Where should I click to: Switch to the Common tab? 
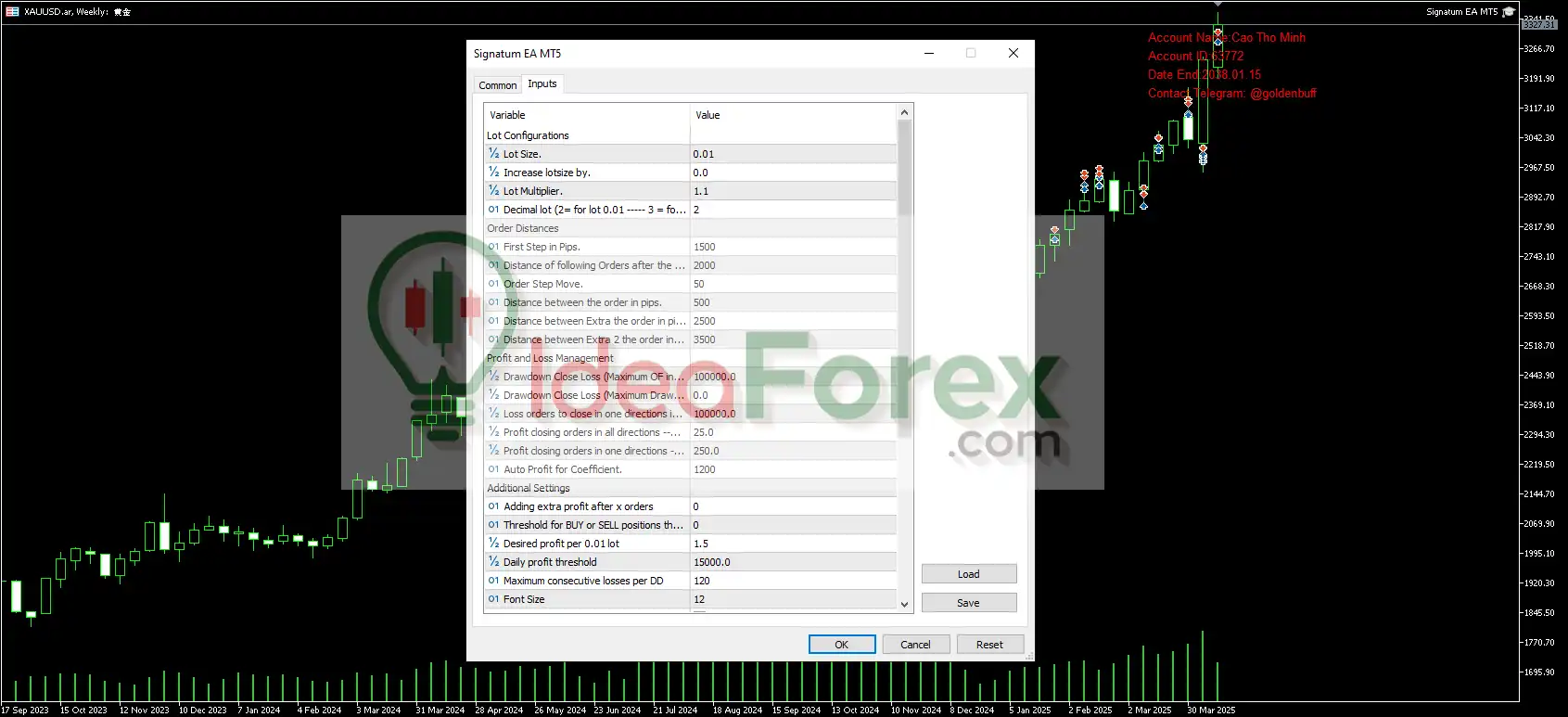coord(498,85)
